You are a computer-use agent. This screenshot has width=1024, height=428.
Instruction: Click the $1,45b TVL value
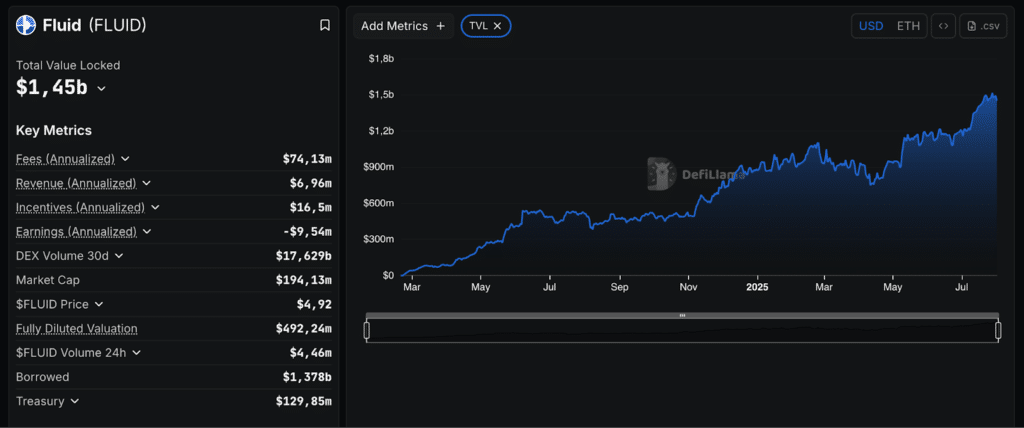click(x=52, y=87)
